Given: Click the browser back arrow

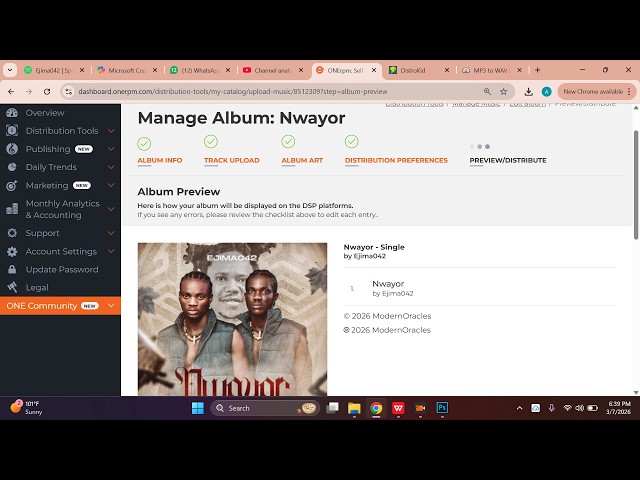Looking at the screenshot, I should (11, 92).
